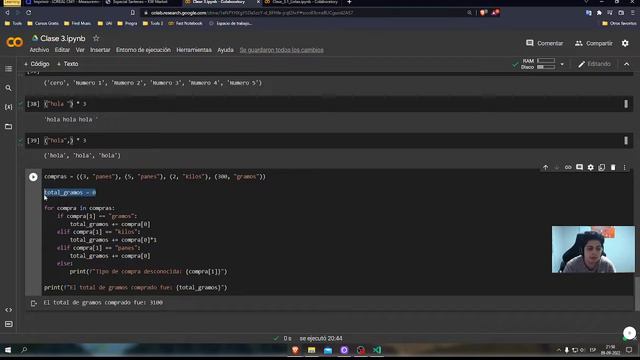640x360 pixels.
Task: Open the Entorno de ejecución menu
Action: tap(143, 50)
